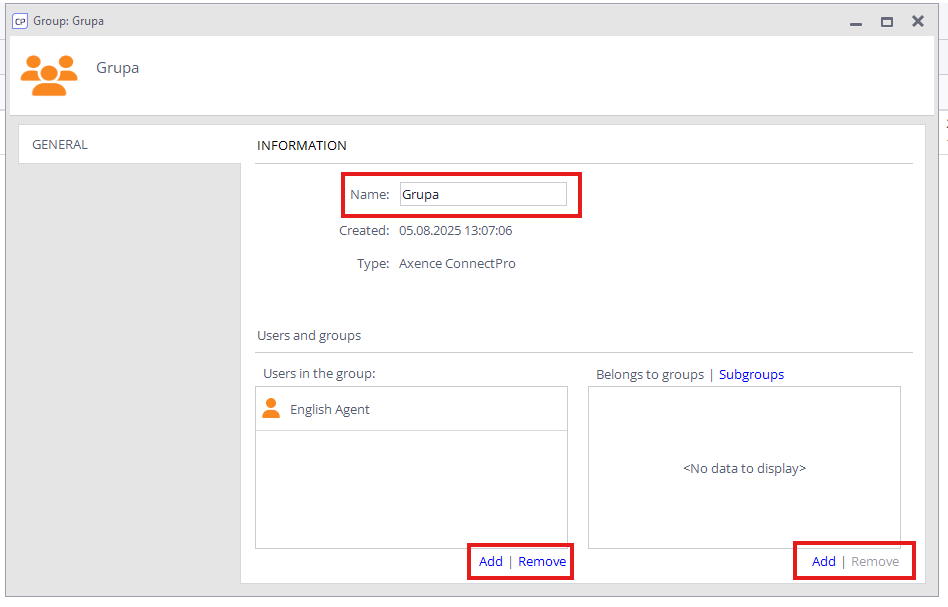Screen dimensions: 948x607
Task: Add a user to the group
Action: coord(491,562)
